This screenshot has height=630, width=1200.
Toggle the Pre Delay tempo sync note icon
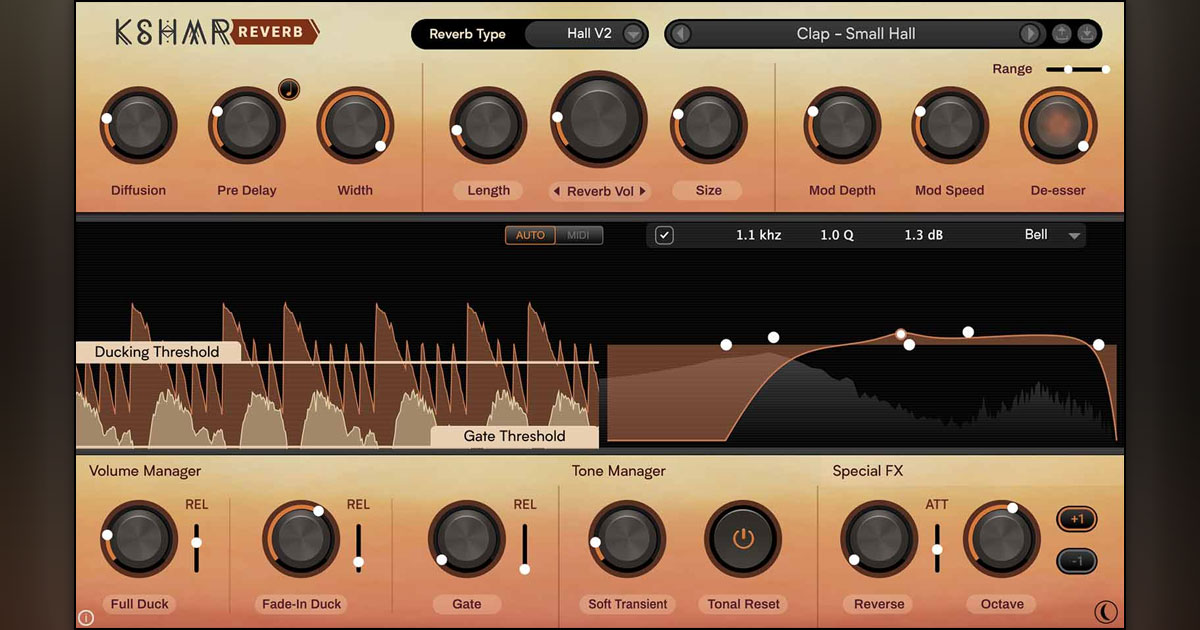click(x=289, y=89)
